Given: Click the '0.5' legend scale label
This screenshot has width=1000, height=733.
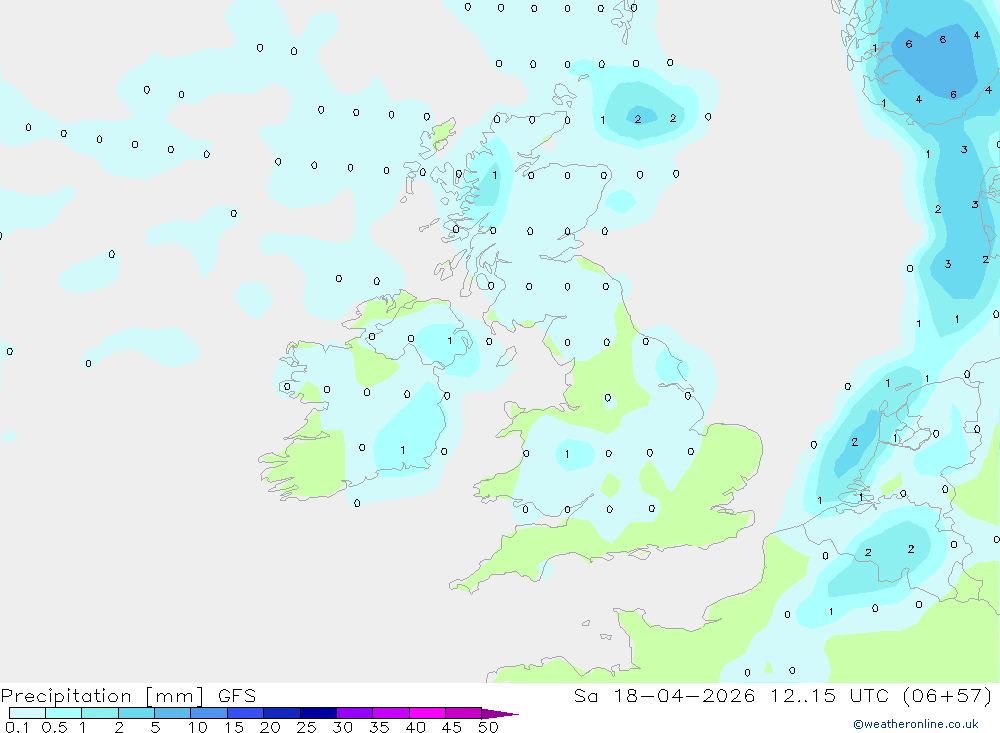Looking at the screenshot, I should 54,727.
